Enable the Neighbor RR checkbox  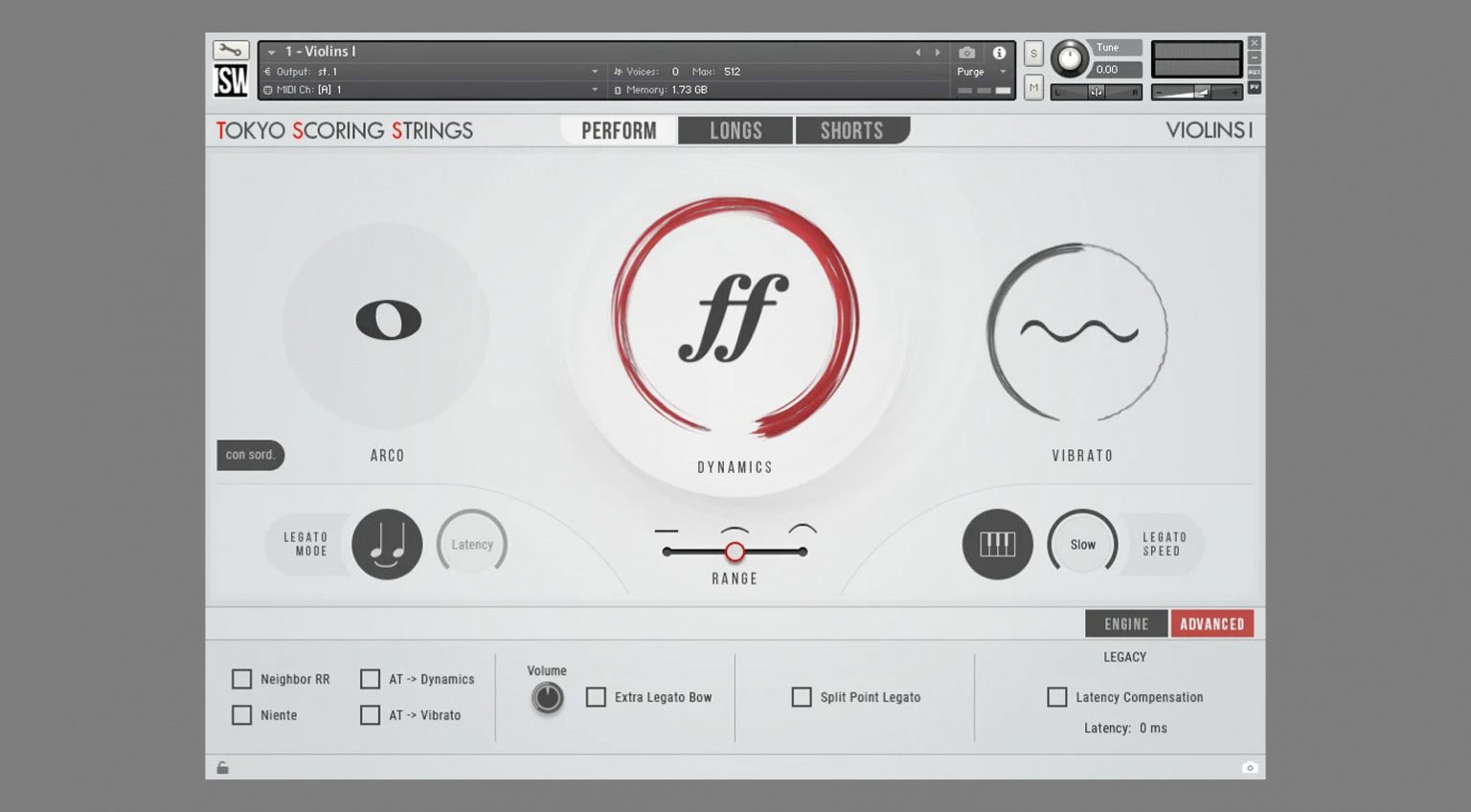241,678
